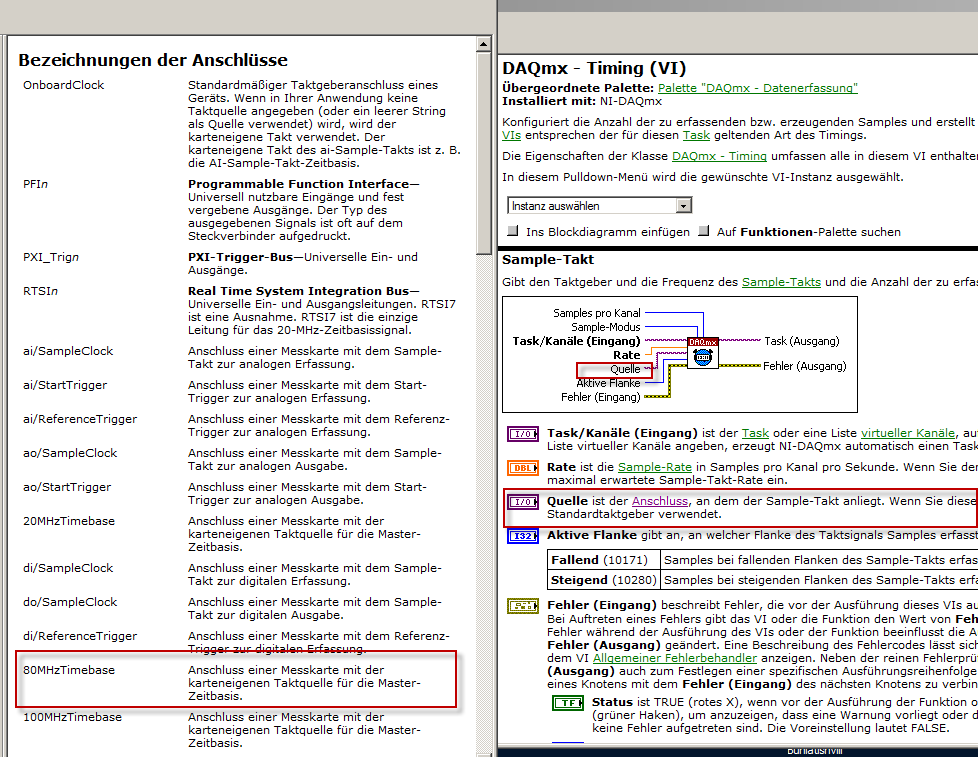Viewport: 978px width, 757px height.
Task: Click ao/StartTrigger entry
Action: tap(67, 487)
